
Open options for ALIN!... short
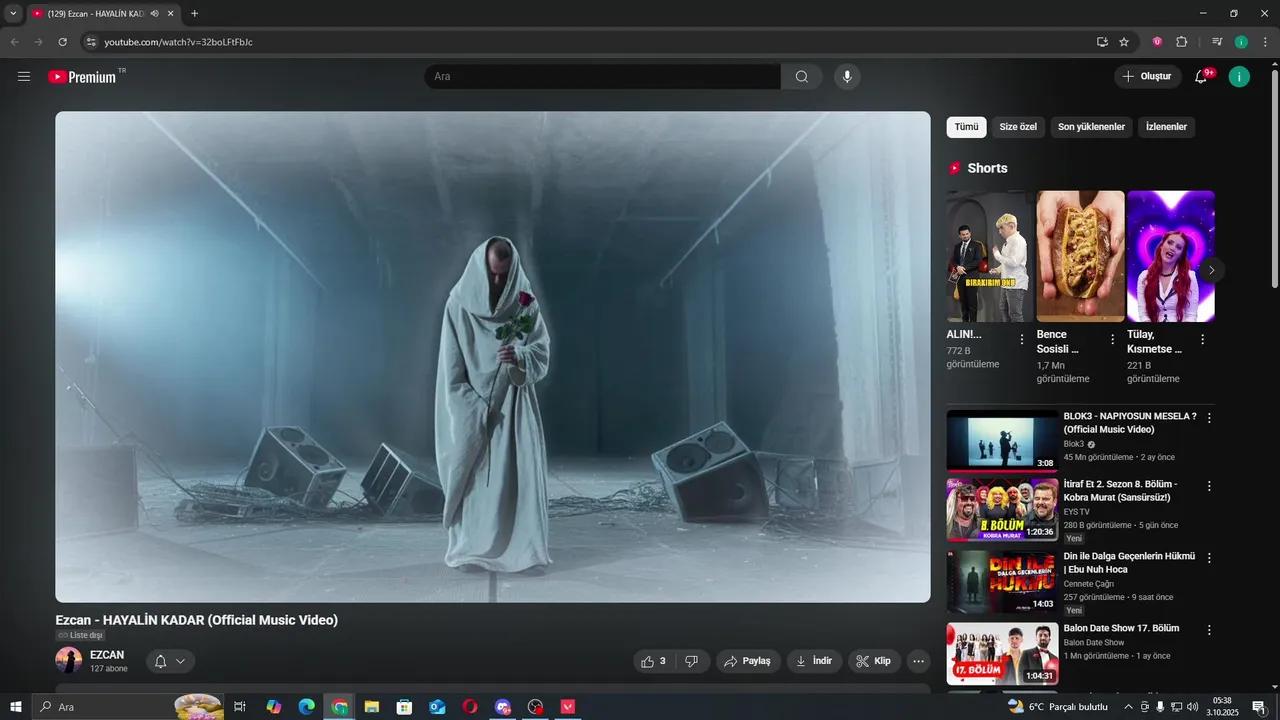click(x=1022, y=340)
